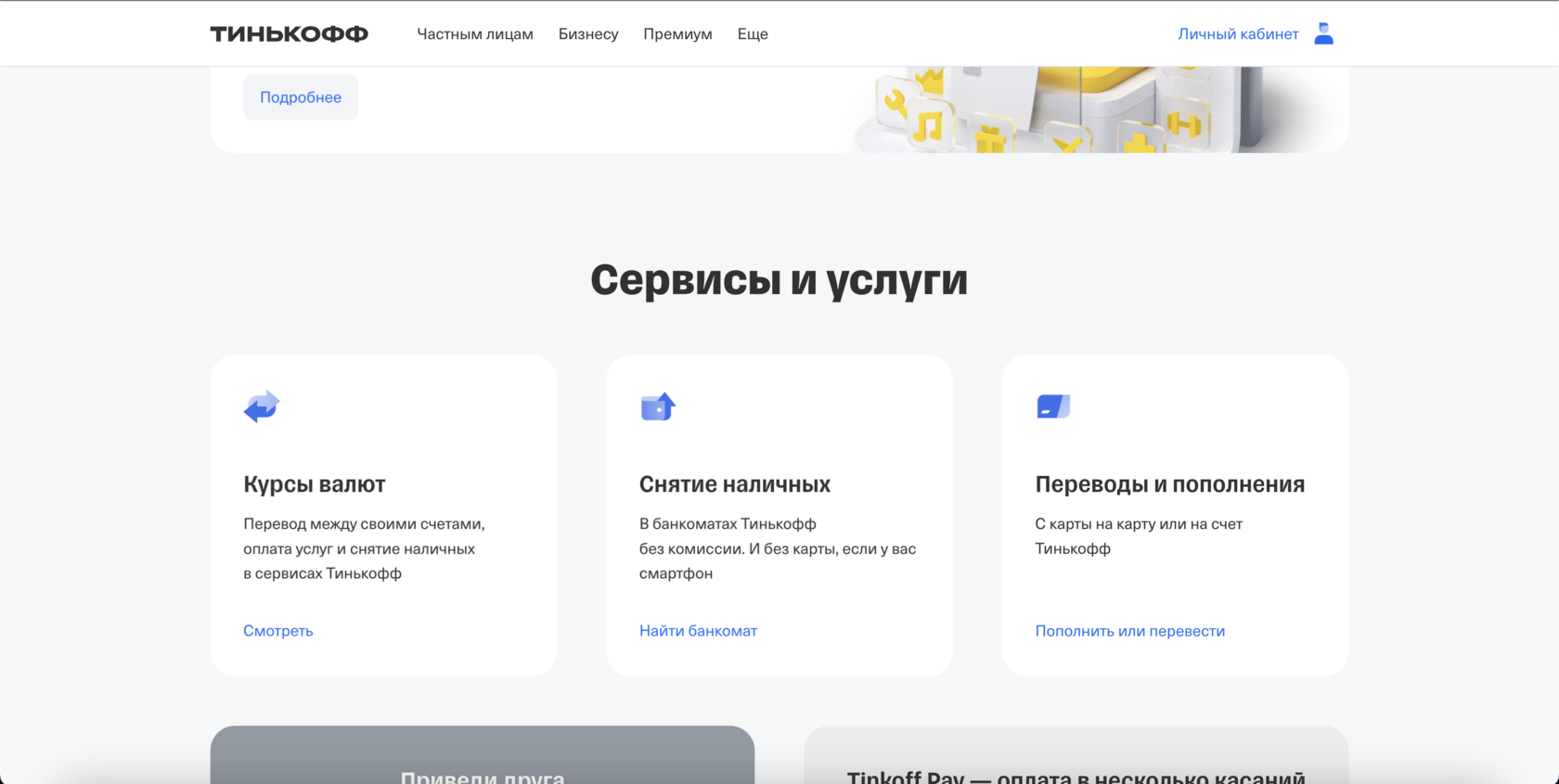Open the user profile icon

[1323, 33]
